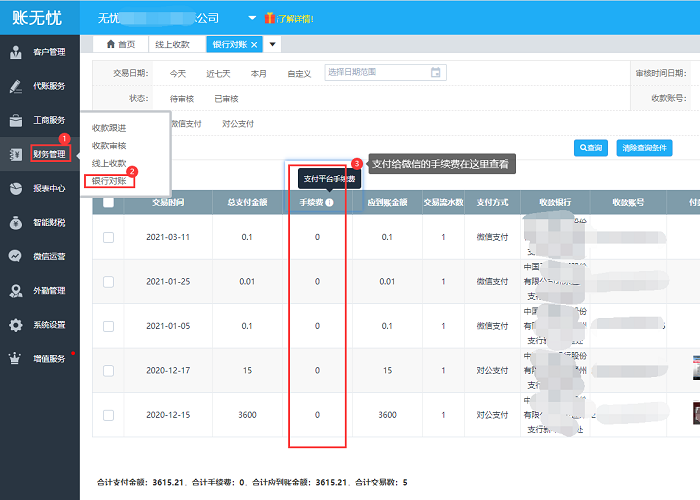Select 收款审核 from the submenu
The height and width of the screenshot is (500, 700).
[109, 145]
